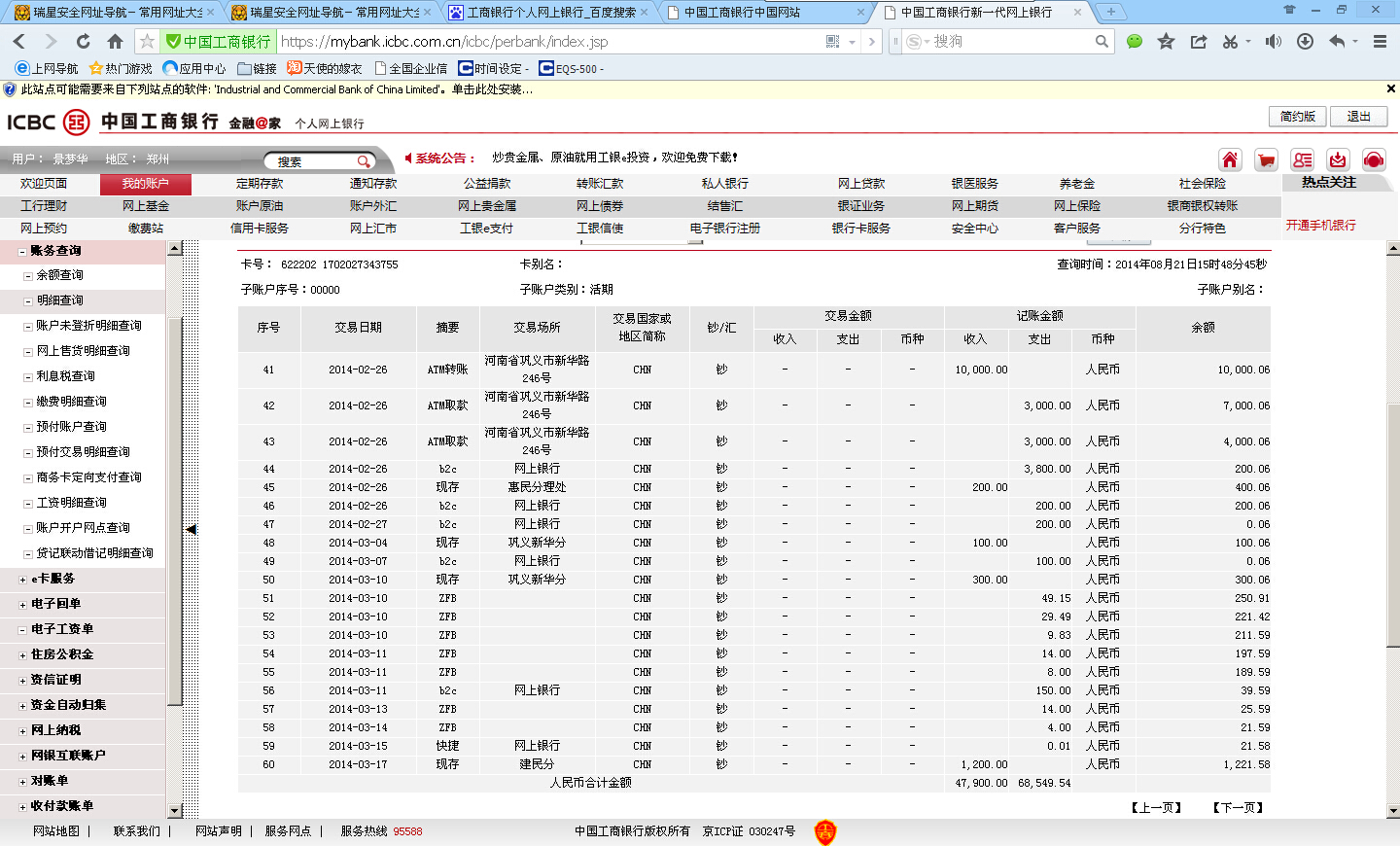The width and height of the screenshot is (1400, 846).
Task: Open the shopping cart icon
Action: [1266, 160]
